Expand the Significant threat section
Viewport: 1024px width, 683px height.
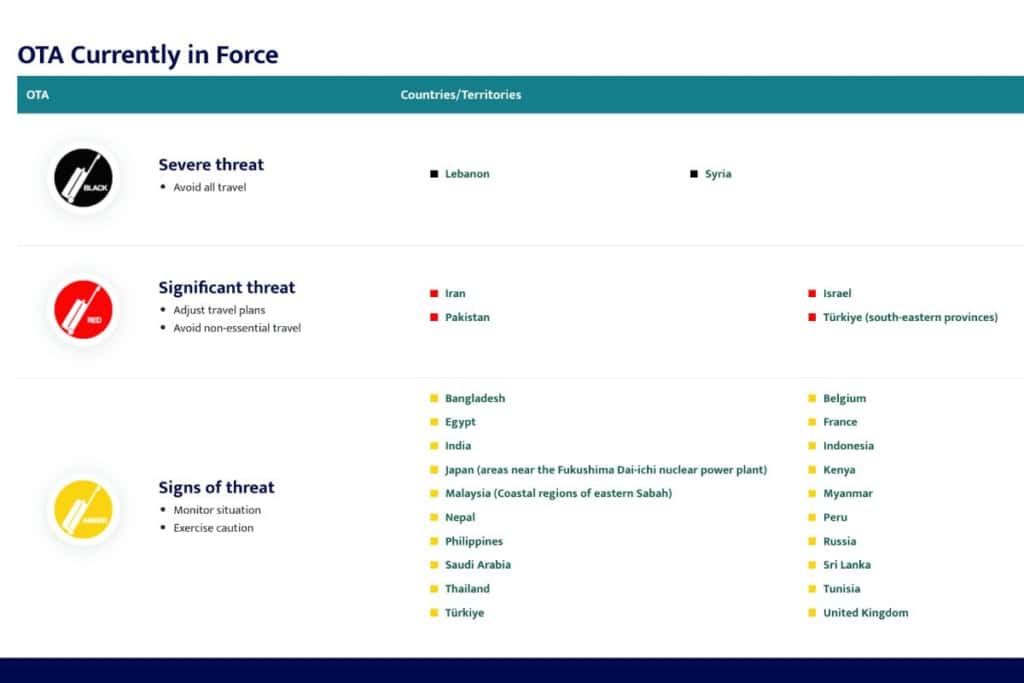[227, 286]
